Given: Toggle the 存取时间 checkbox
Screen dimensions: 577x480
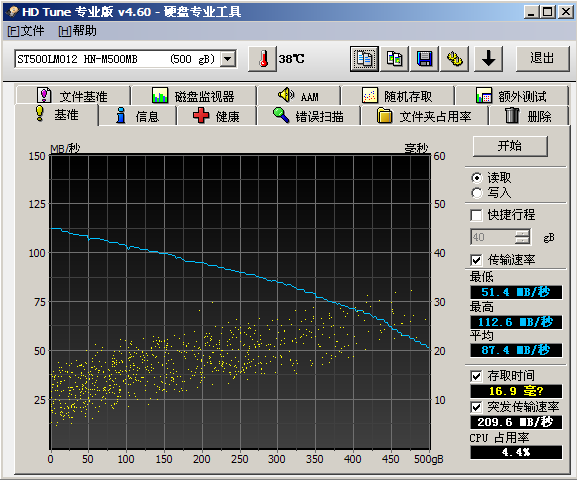Looking at the screenshot, I should (476, 376).
